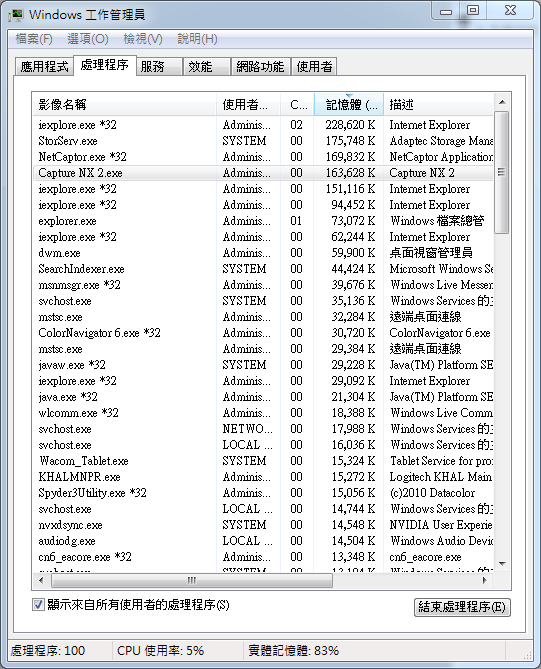The height and width of the screenshot is (669, 541).
Task: Select iexplore.exe using 94,452 K memory
Action: pyautogui.click(x=263, y=205)
